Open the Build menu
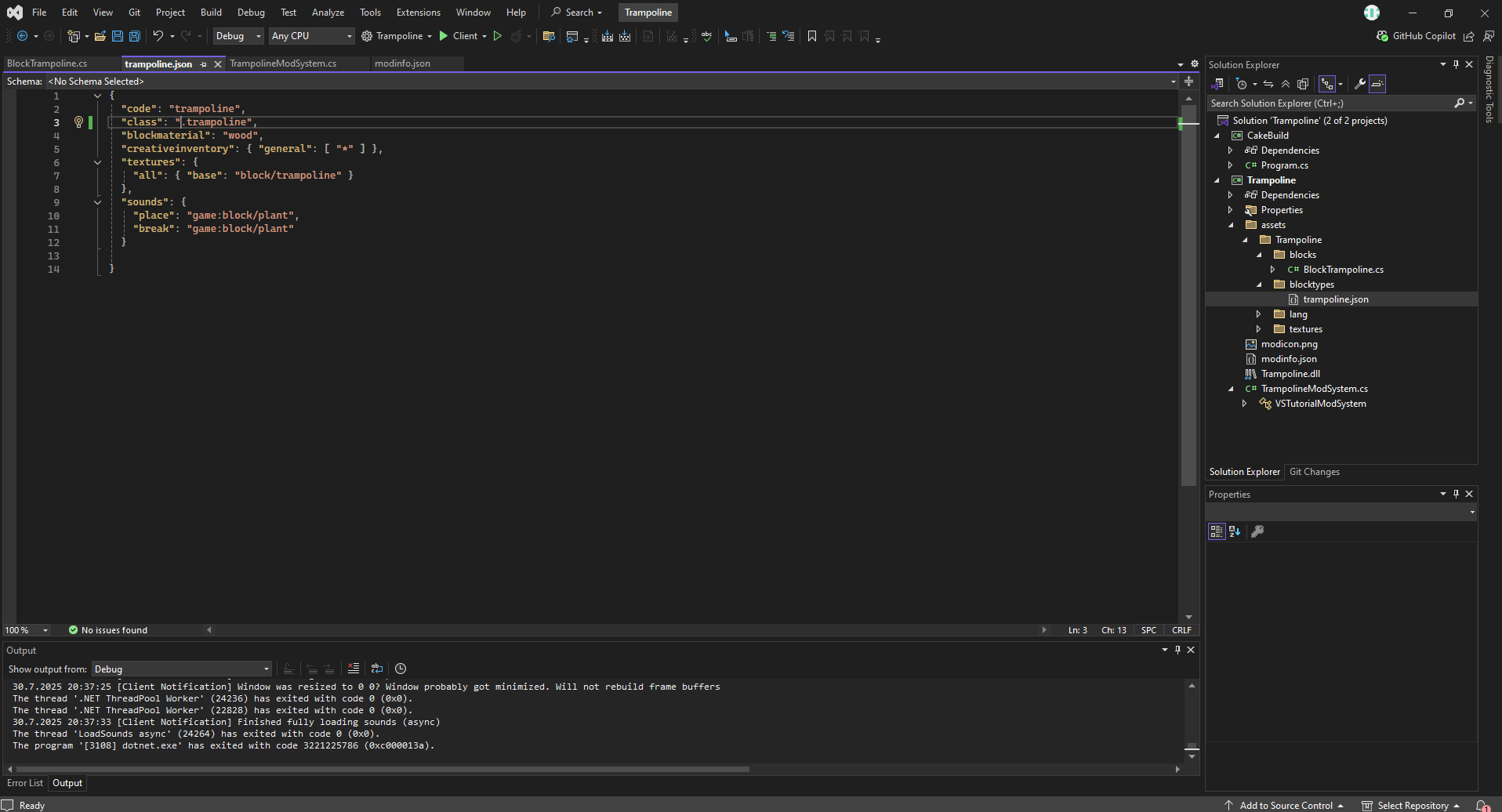This screenshot has width=1502, height=812. click(x=211, y=13)
